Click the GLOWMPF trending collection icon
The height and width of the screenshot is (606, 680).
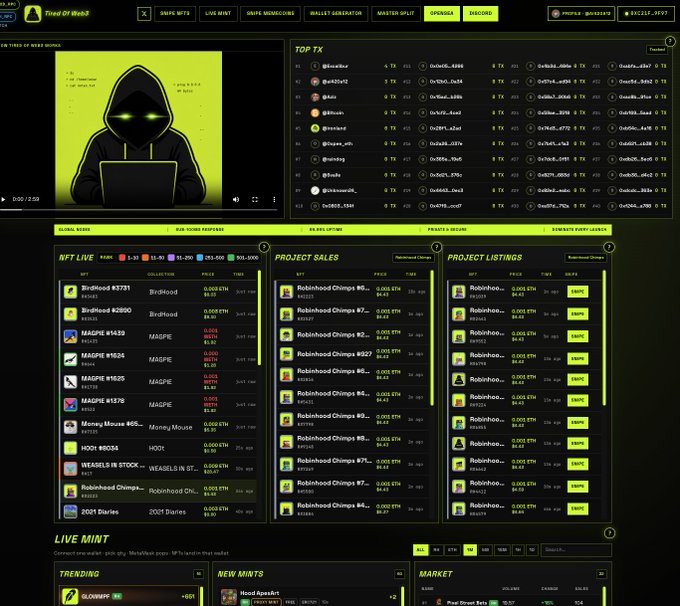point(70,596)
